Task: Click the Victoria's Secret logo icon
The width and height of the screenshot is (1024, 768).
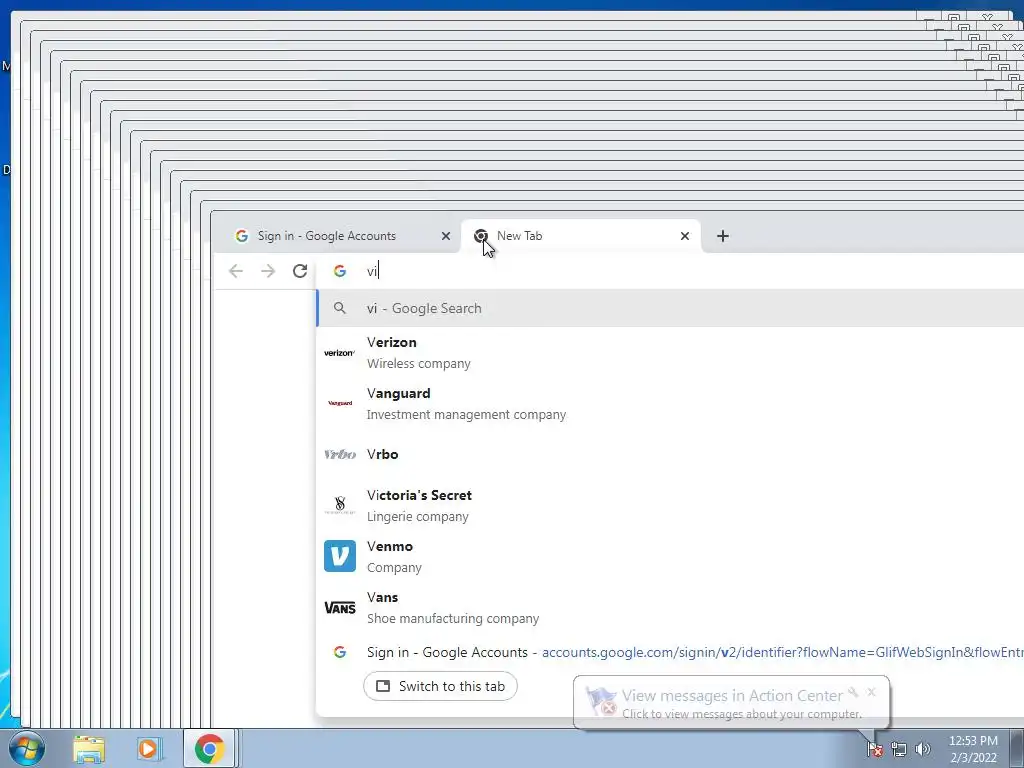Action: tap(340, 505)
